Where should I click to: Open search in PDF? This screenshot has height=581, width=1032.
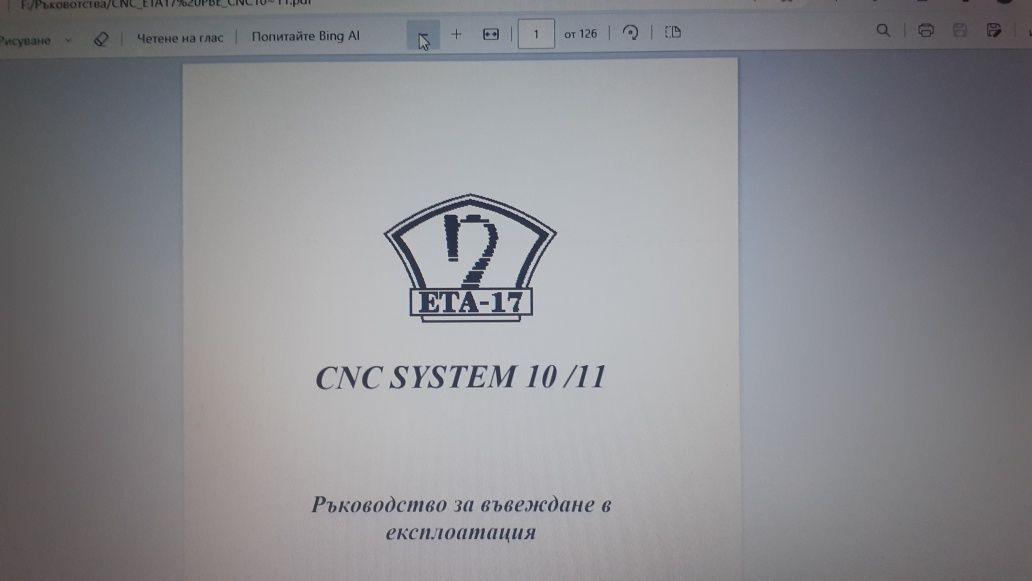click(x=883, y=30)
